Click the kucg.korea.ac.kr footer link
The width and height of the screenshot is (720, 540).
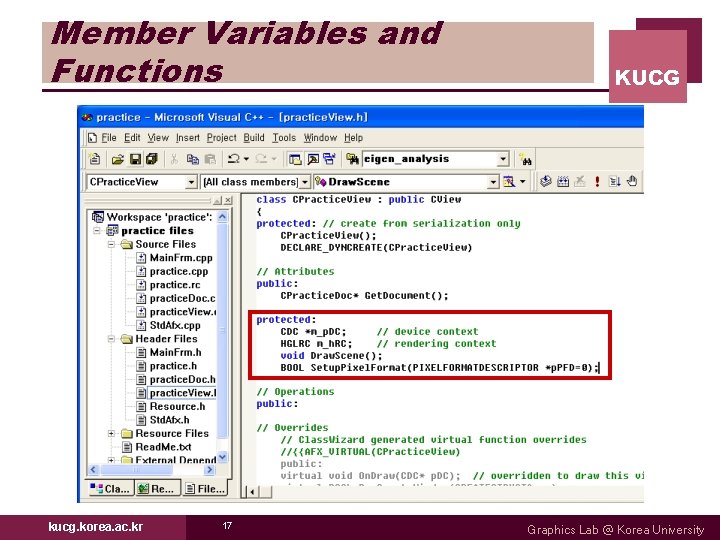[x=96, y=527]
